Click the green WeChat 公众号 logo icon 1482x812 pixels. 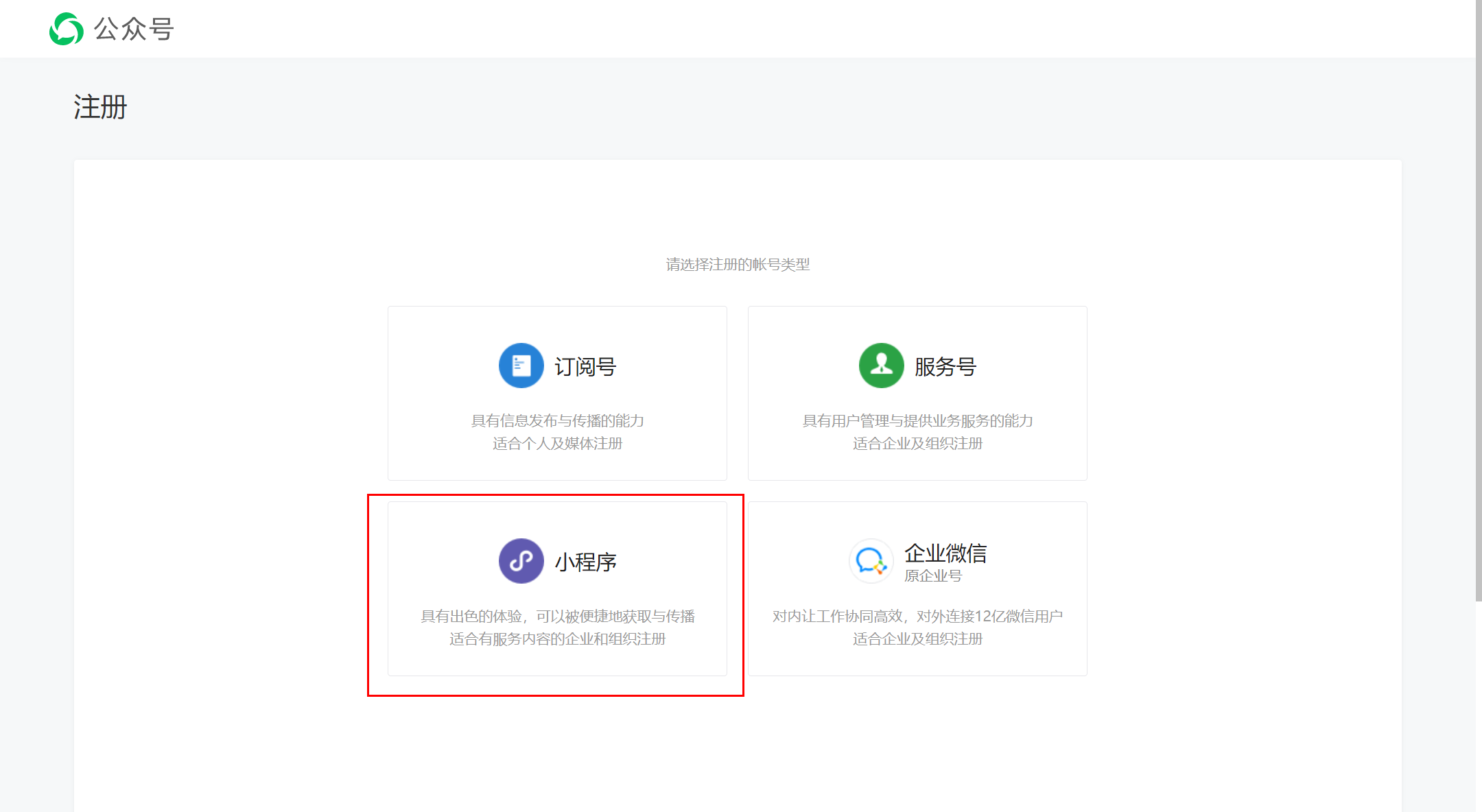coord(66,29)
